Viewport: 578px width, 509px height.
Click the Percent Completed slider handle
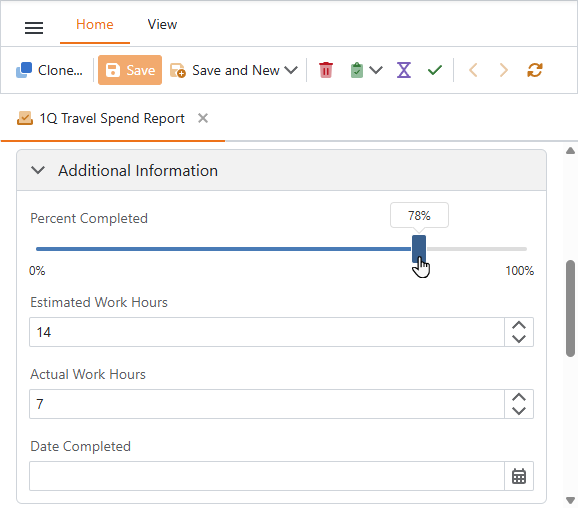click(419, 249)
